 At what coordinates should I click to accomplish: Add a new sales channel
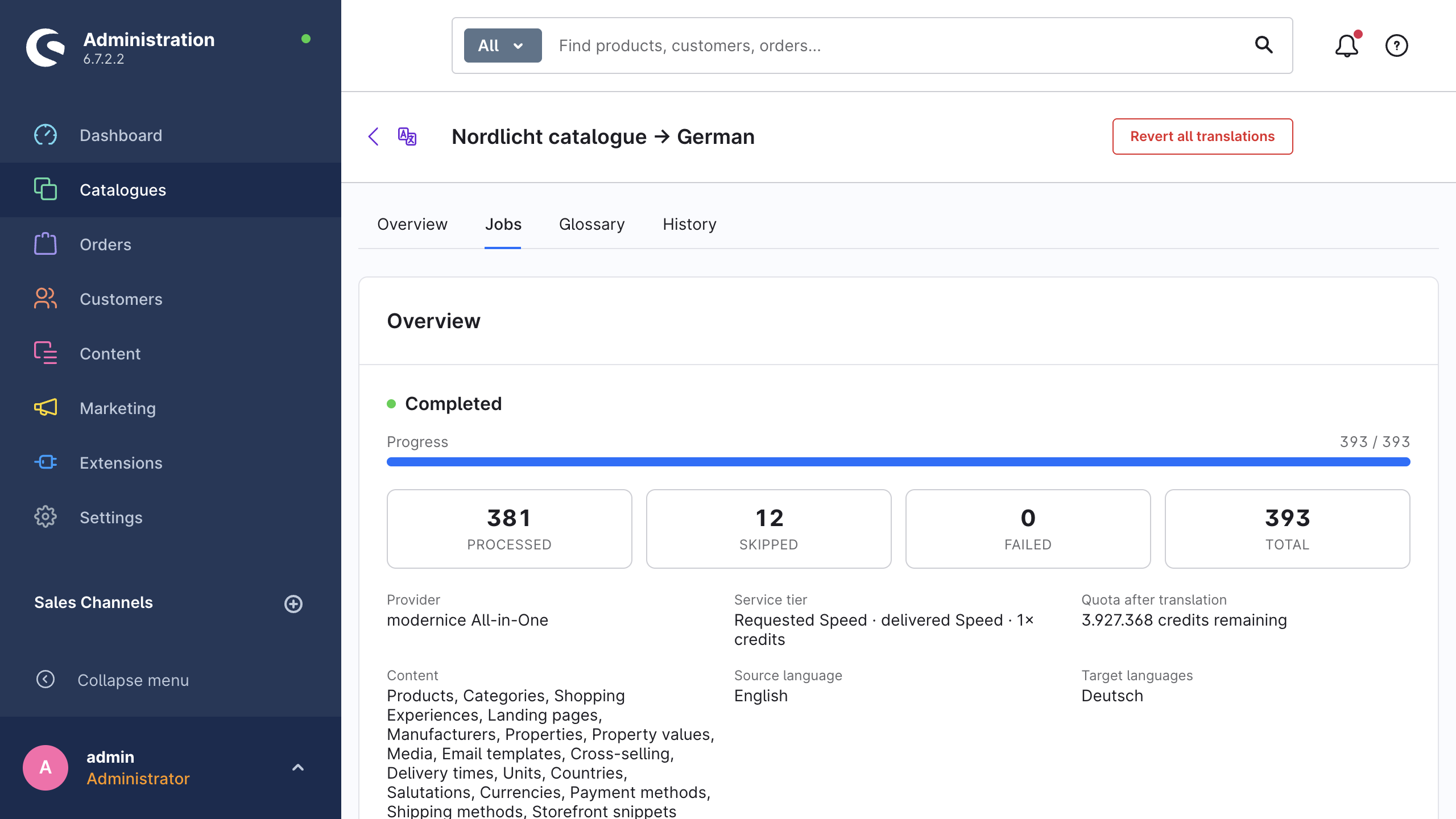[293, 603]
